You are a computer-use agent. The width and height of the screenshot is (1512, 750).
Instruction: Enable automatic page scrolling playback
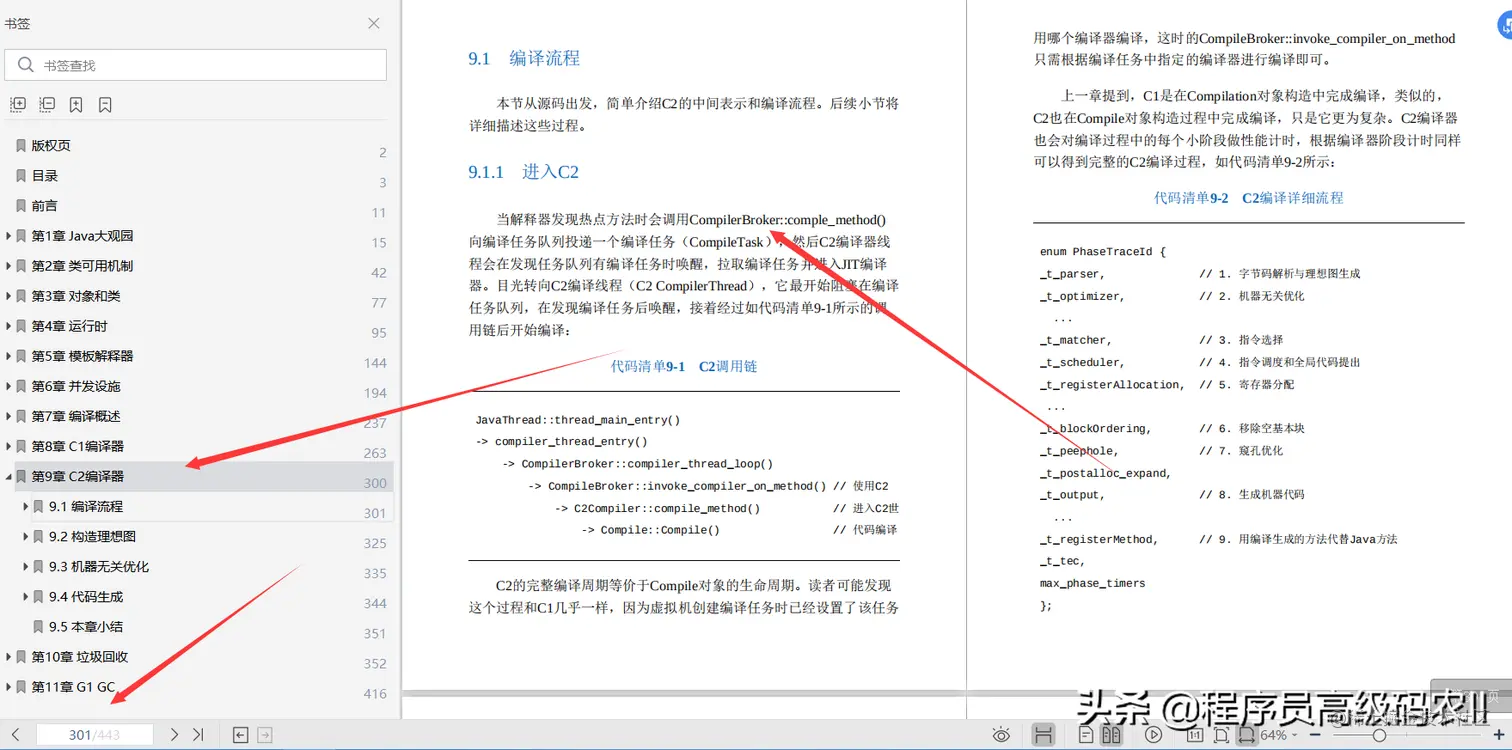coord(1153,735)
